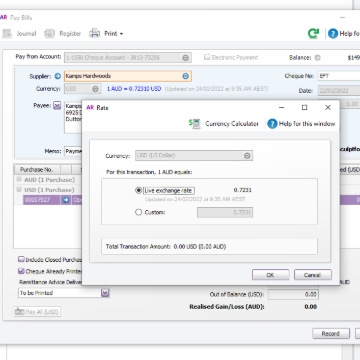
Task: Click the Purchase No. column header
Action: pos(37,169)
